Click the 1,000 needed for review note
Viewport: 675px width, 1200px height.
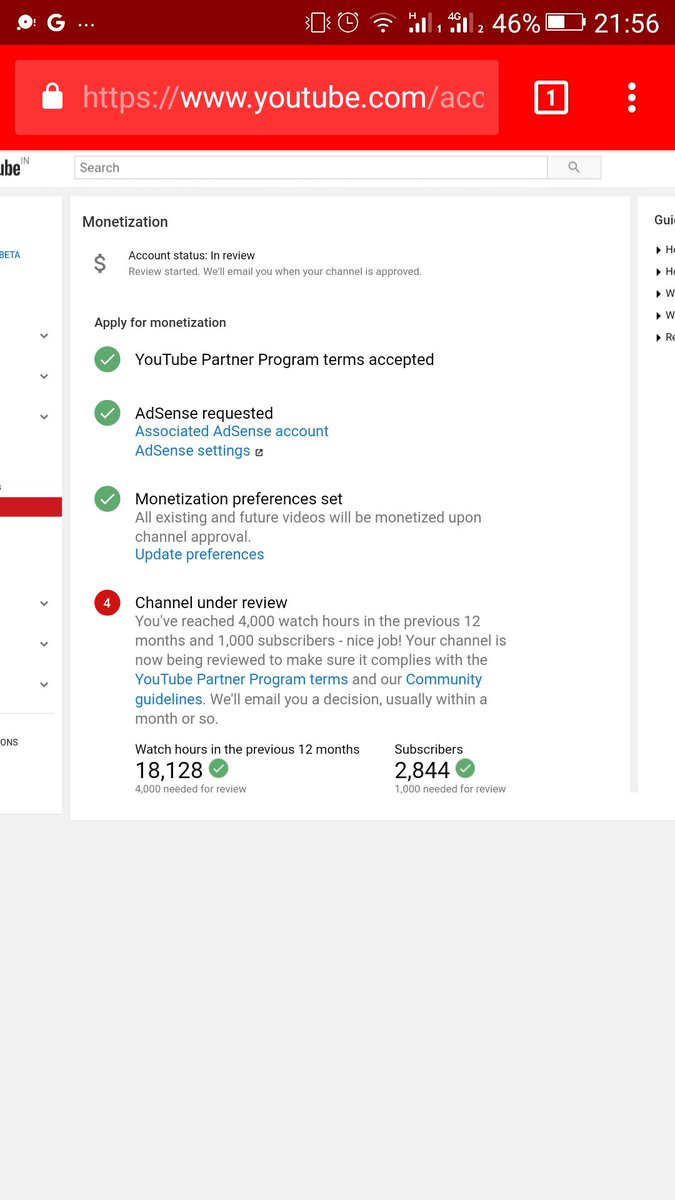click(x=450, y=789)
